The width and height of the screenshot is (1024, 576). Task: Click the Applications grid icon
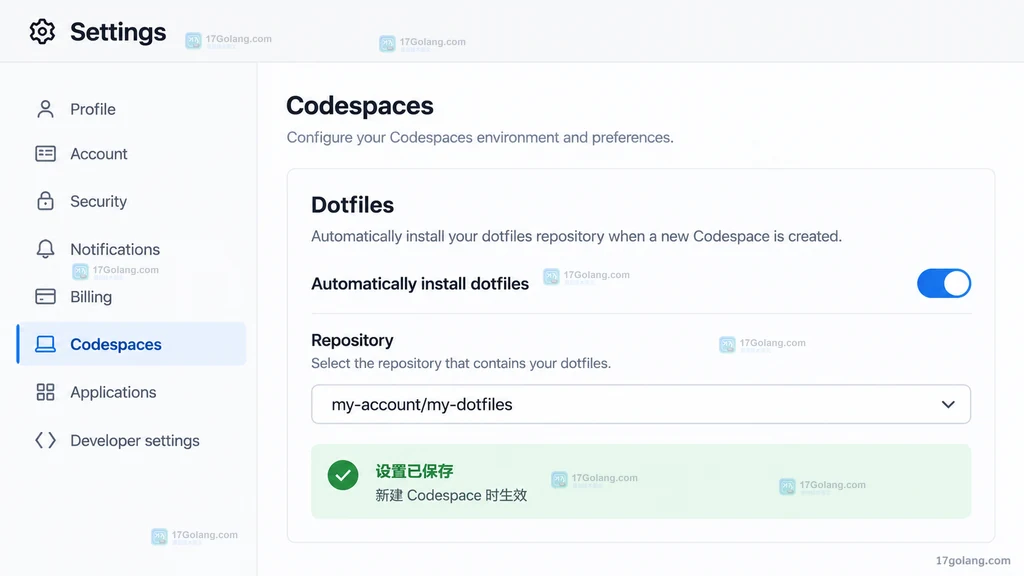tap(45, 392)
